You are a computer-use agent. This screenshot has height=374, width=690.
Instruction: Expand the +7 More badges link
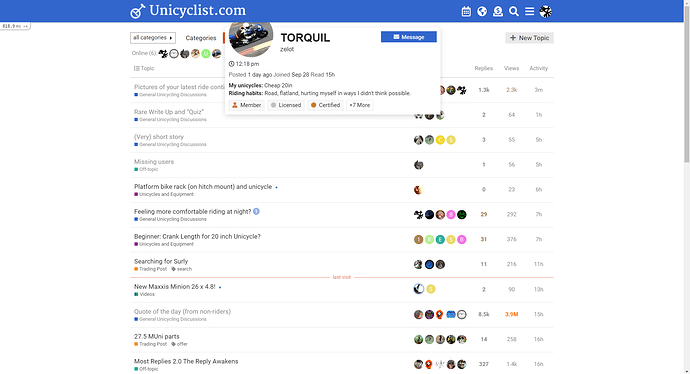[360, 105]
